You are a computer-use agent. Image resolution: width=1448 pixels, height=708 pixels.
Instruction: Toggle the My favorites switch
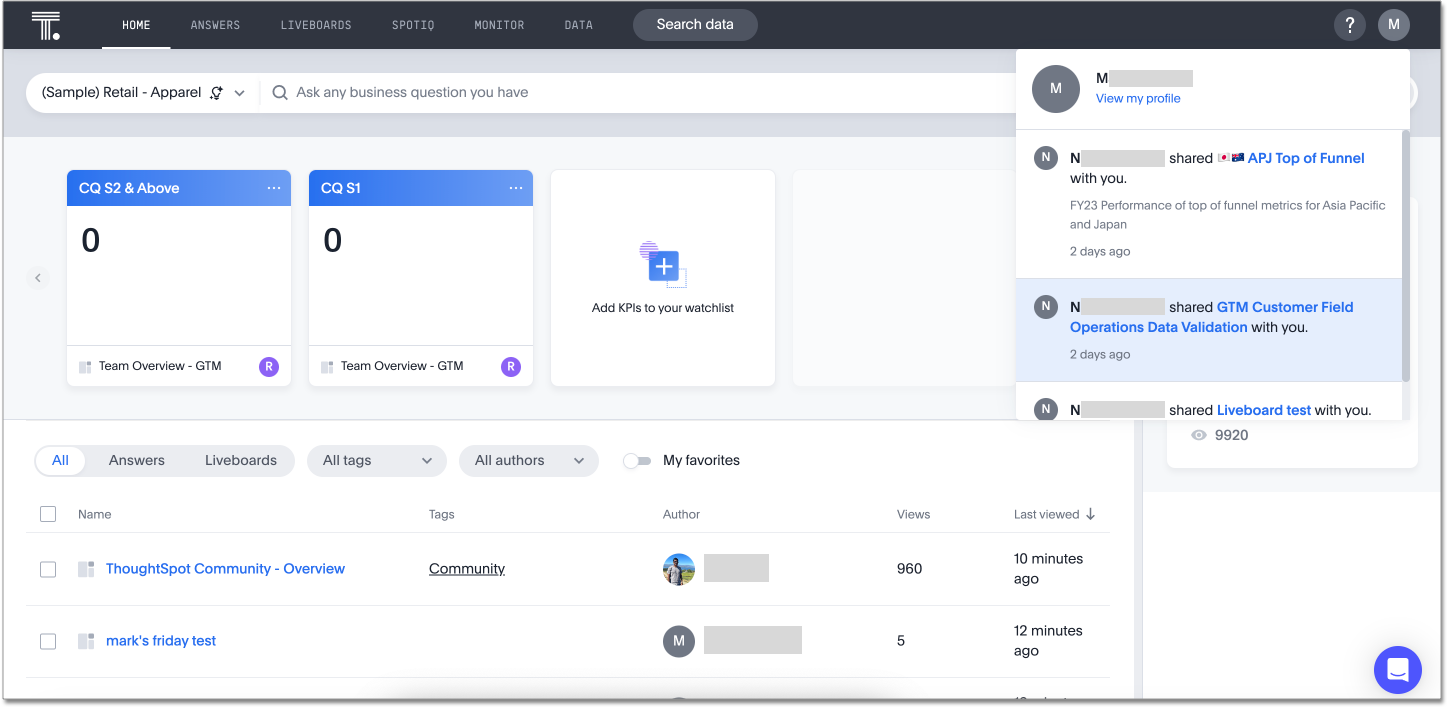click(x=636, y=461)
